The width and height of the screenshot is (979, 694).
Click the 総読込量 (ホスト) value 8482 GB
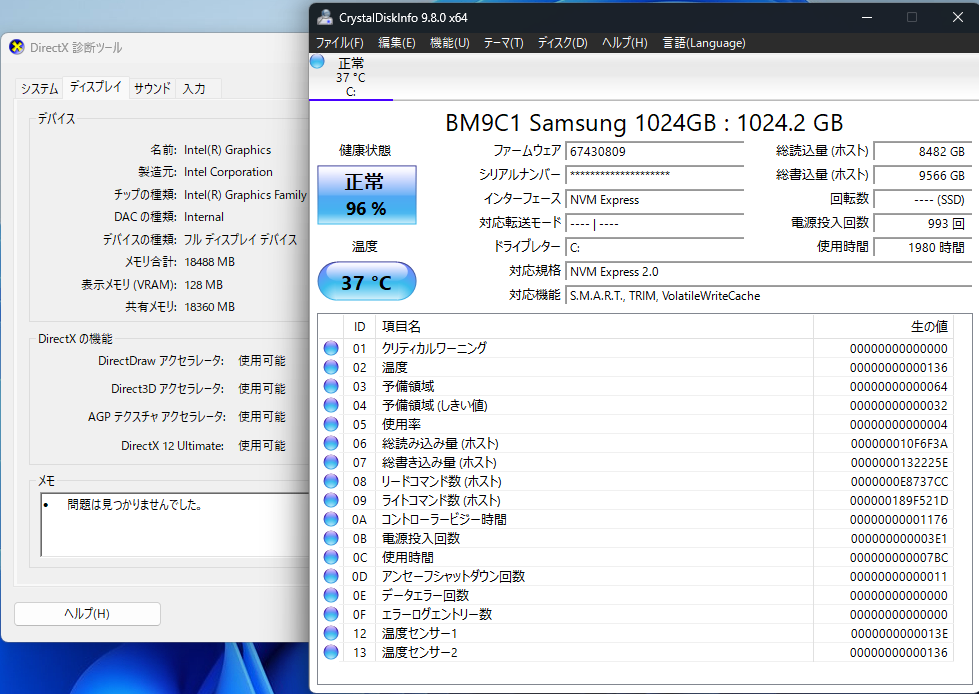[x=922, y=151]
